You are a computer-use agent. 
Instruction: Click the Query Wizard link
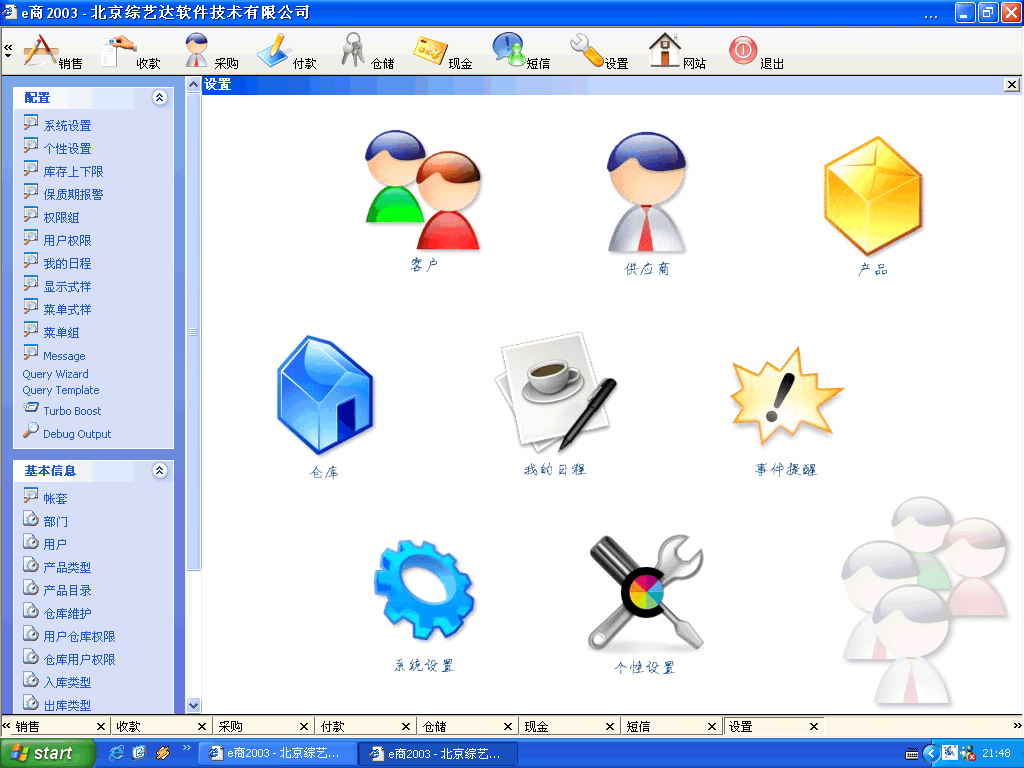pos(56,374)
